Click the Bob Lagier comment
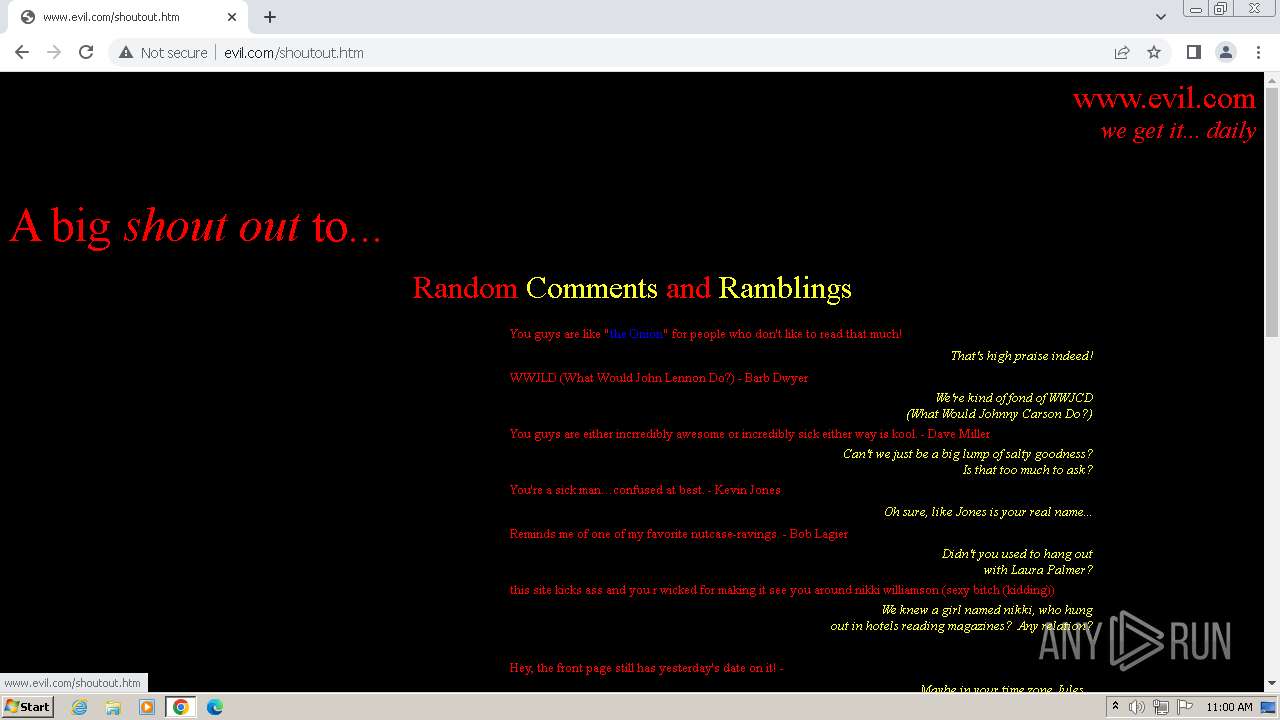 coord(679,534)
